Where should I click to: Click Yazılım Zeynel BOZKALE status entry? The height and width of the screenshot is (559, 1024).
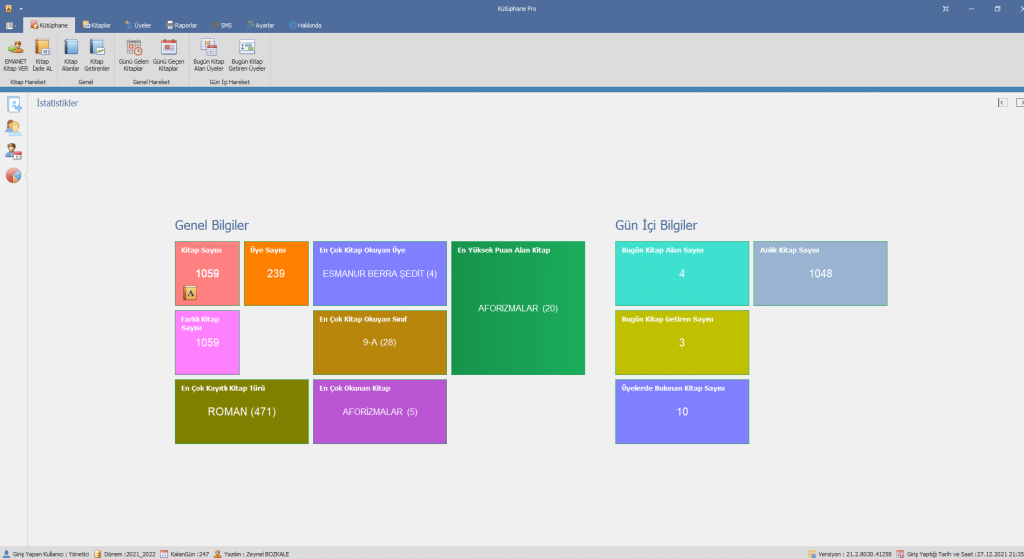[251, 554]
